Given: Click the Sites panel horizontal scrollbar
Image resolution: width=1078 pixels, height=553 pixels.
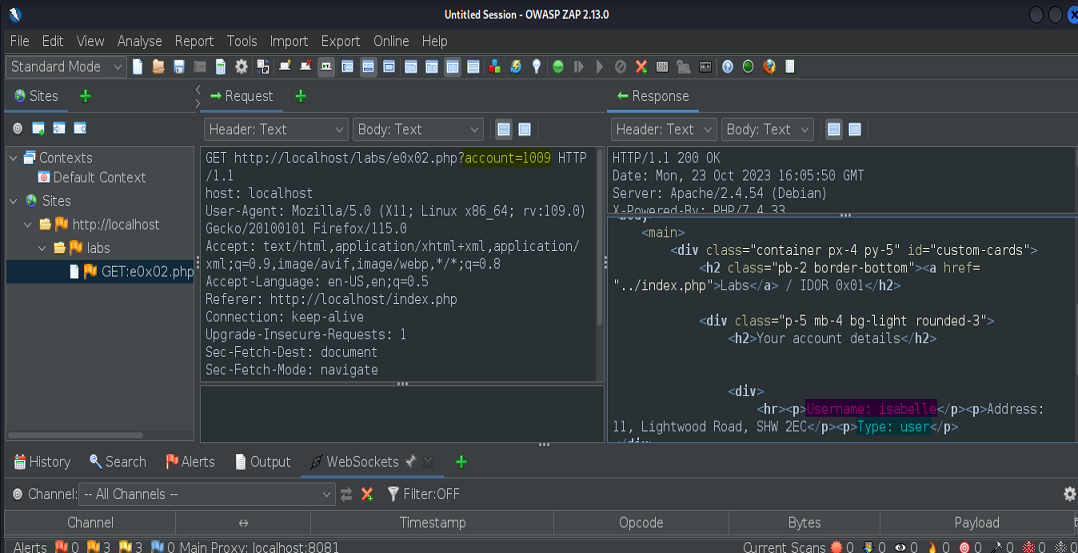Looking at the screenshot, I should 77,435.
